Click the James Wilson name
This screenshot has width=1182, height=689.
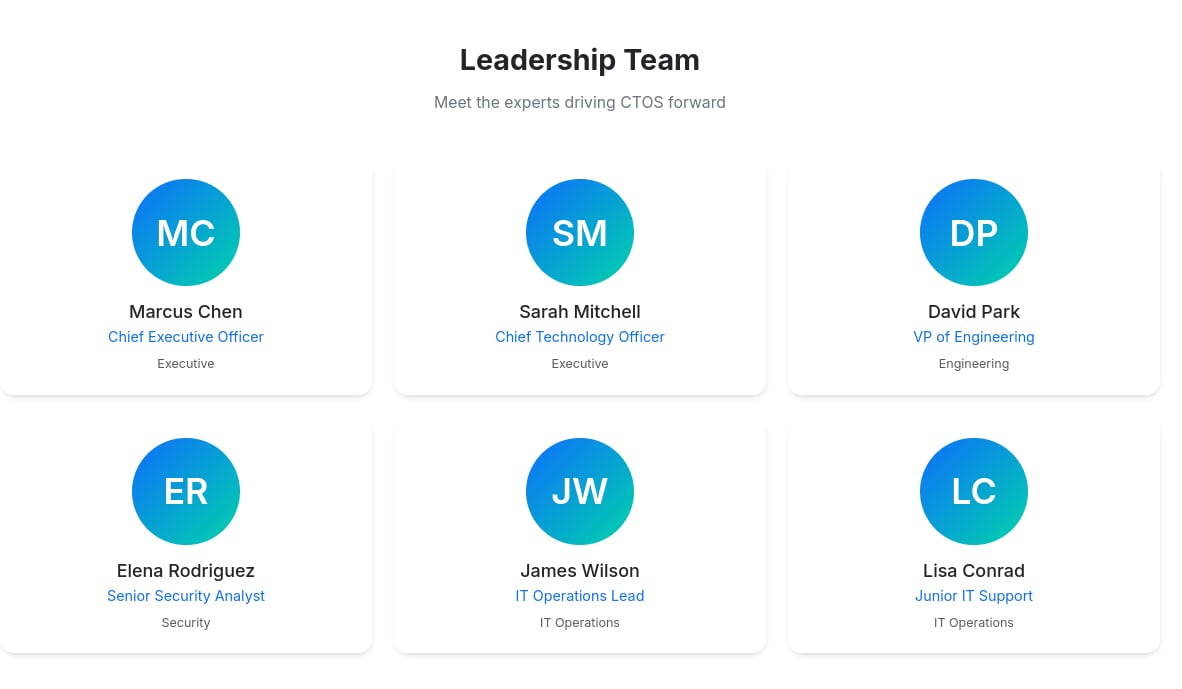(580, 571)
